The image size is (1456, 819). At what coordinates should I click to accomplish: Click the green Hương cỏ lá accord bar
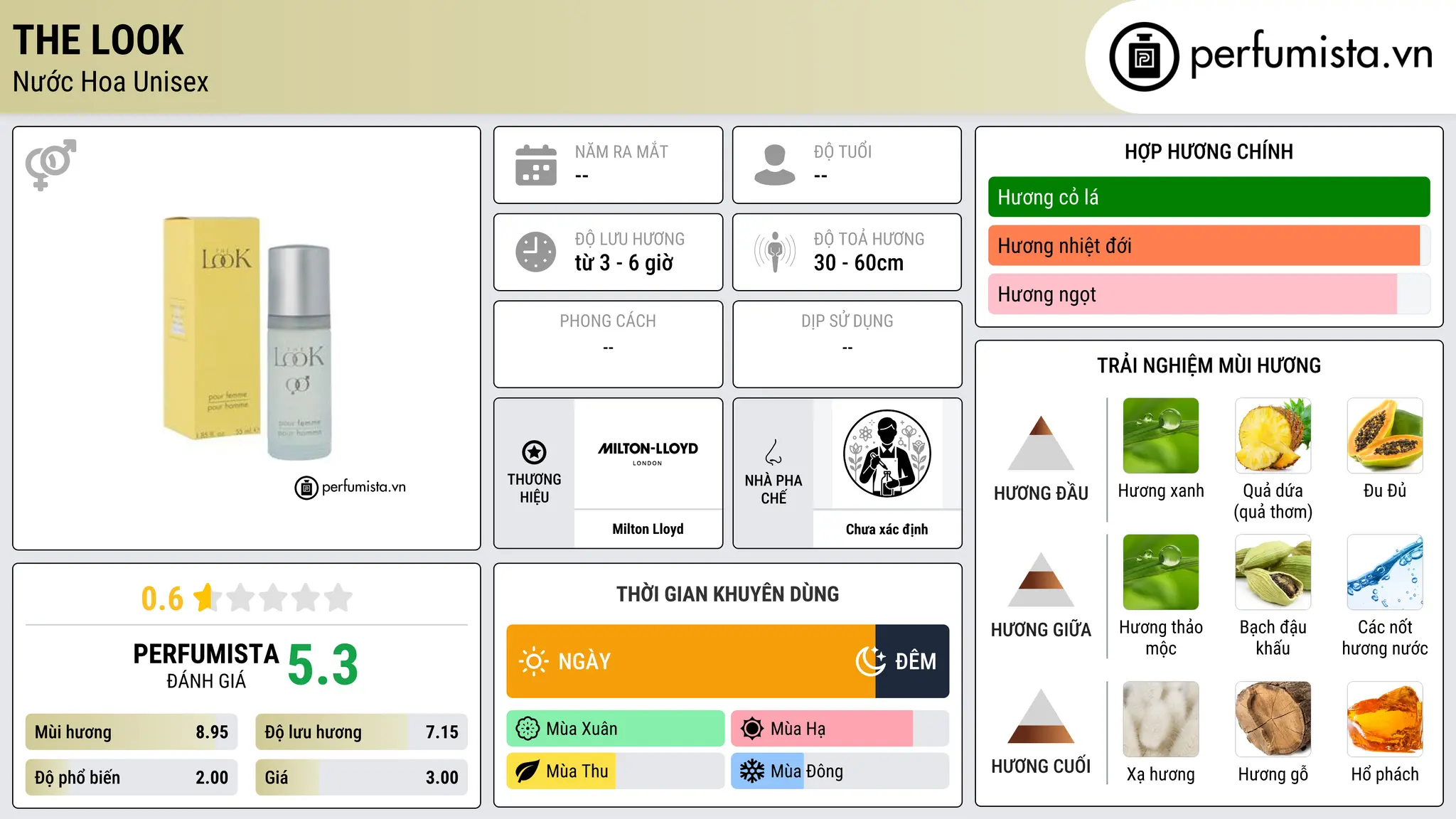[1209, 197]
